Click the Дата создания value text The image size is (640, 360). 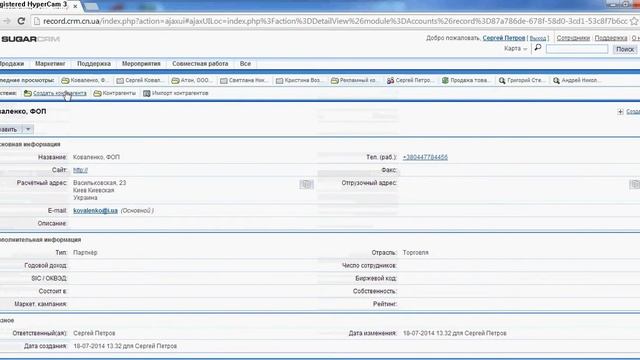[125, 346]
